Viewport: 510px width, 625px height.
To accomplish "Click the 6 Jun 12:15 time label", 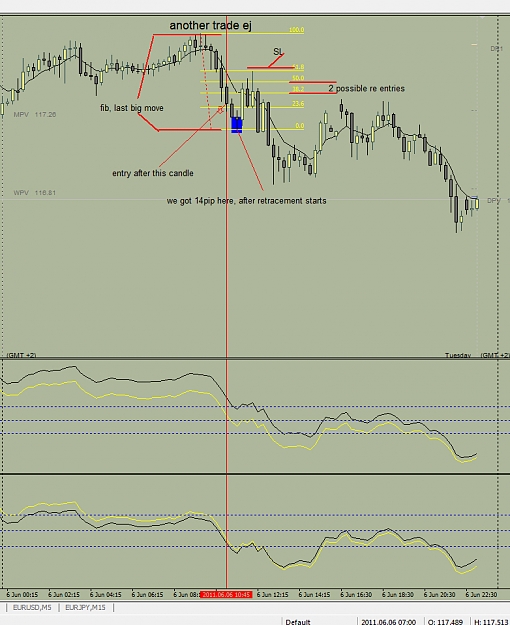I will click(272, 595).
